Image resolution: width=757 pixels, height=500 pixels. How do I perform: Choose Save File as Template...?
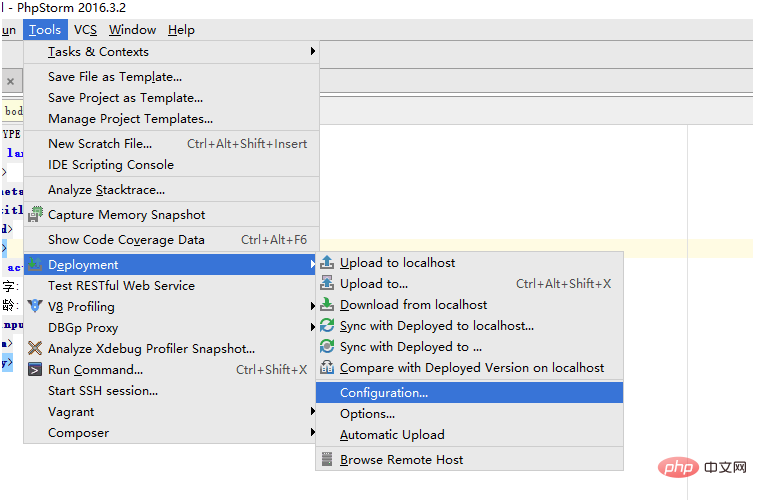pos(171,77)
